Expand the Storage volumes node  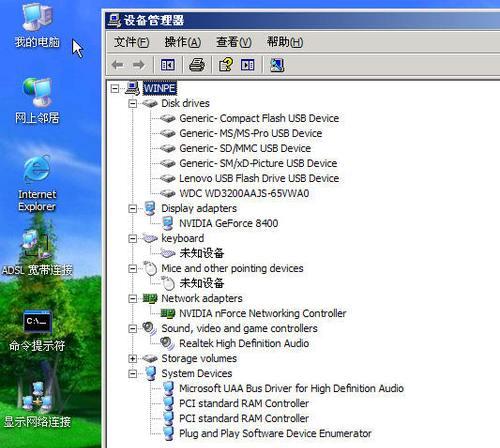(x=133, y=359)
